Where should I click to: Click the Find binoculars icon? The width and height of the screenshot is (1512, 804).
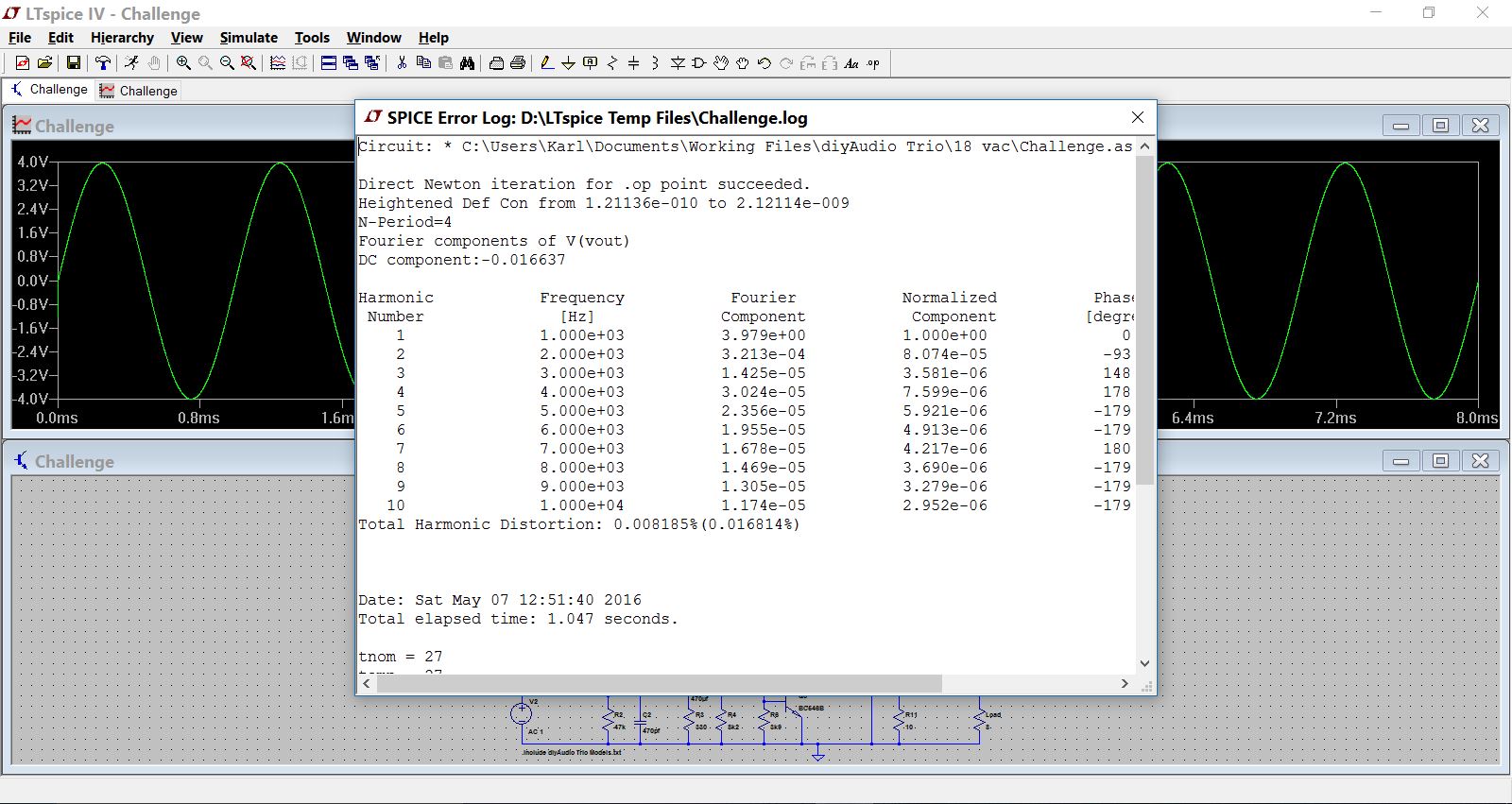pos(468,63)
